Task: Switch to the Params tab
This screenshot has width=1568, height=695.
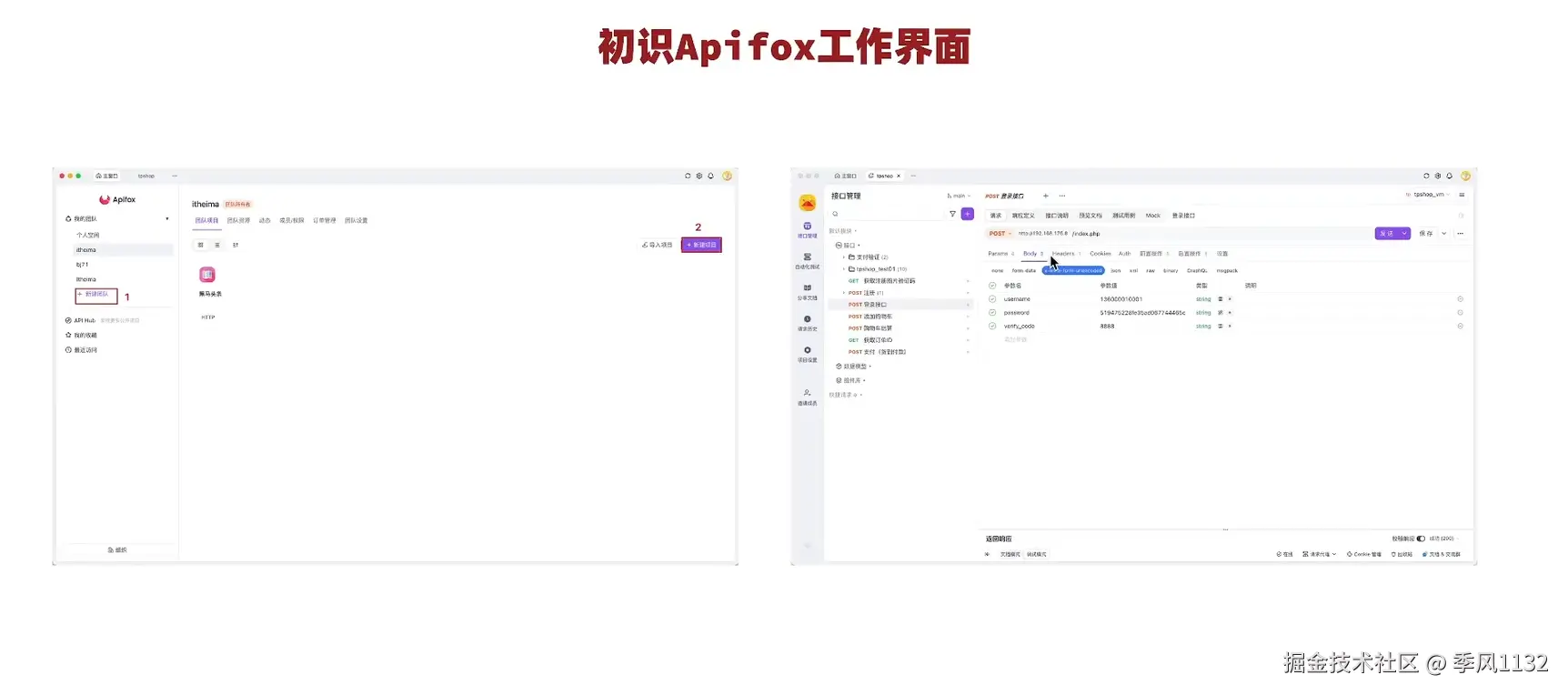Action: 998,254
